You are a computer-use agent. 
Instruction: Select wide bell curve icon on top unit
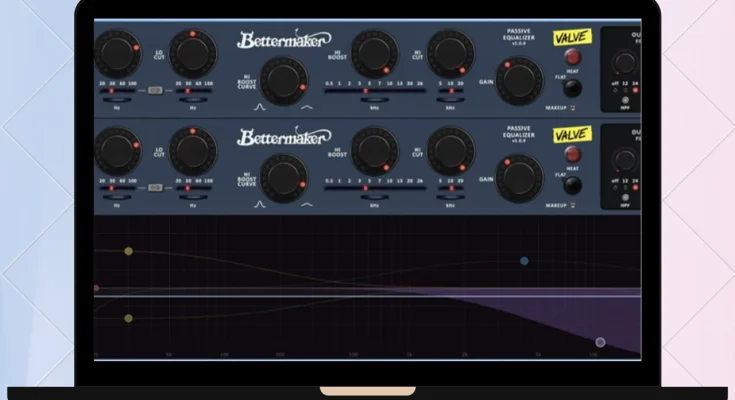(306, 107)
